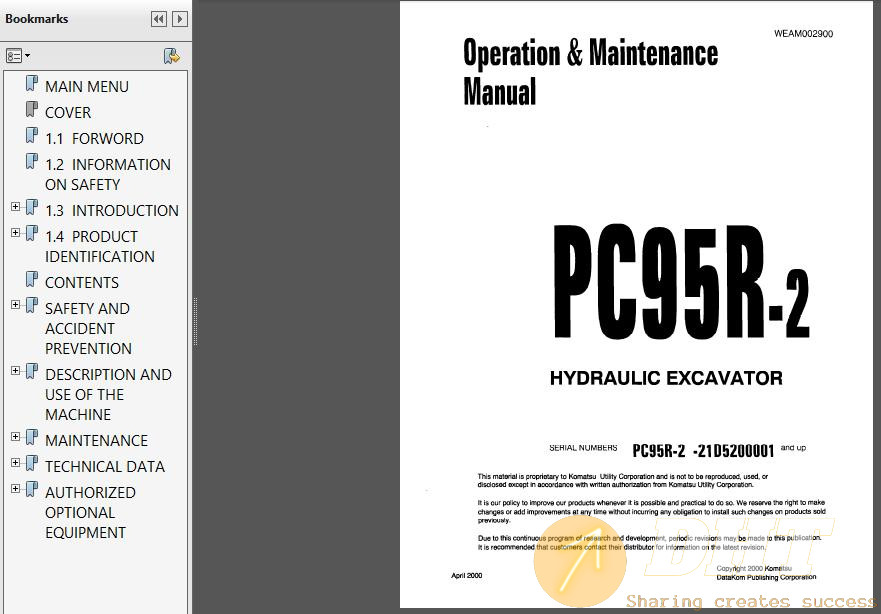The height and width of the screenshot is (614, 881).
Task: Expand the TECHNICAL DATA bookmark
Action: (16, 462)
